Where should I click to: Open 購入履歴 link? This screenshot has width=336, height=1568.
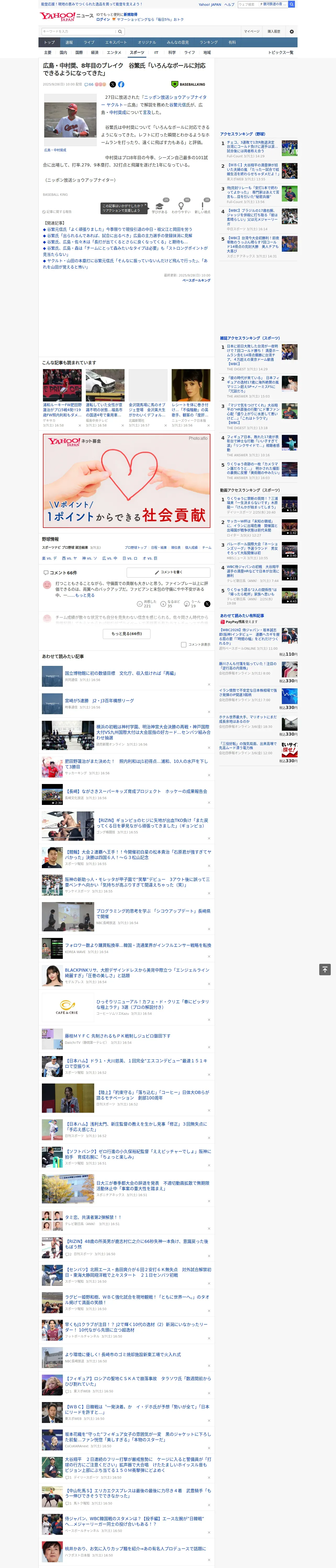[274, 32]
